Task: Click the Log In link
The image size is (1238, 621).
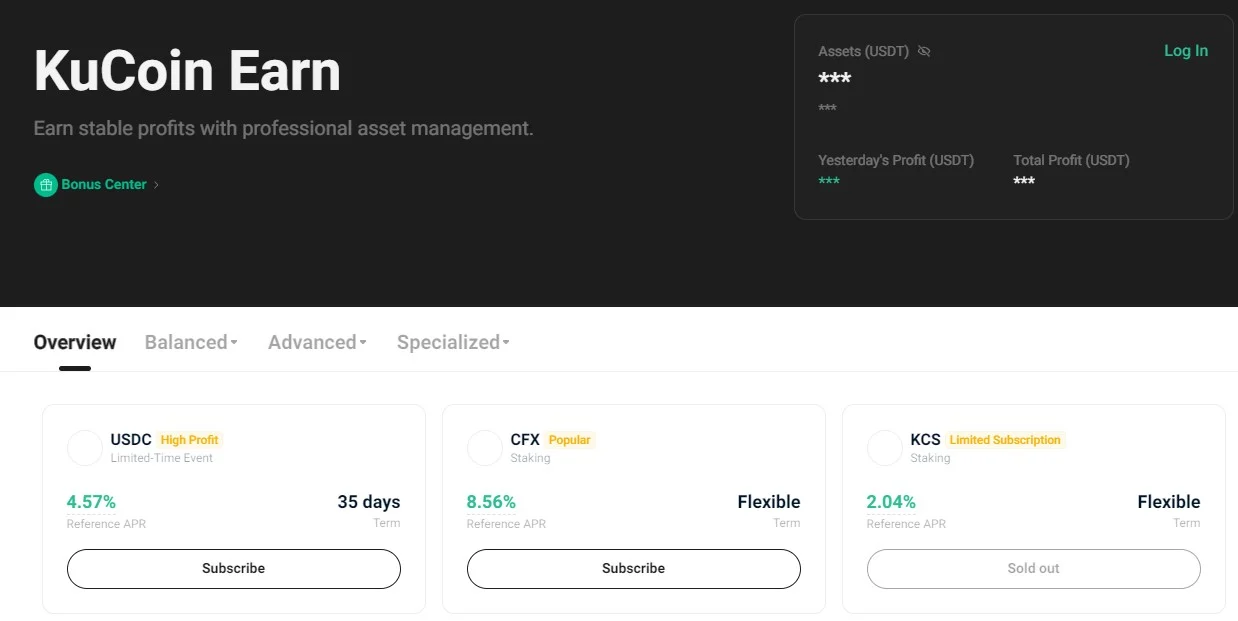Action: [1186, 51]
